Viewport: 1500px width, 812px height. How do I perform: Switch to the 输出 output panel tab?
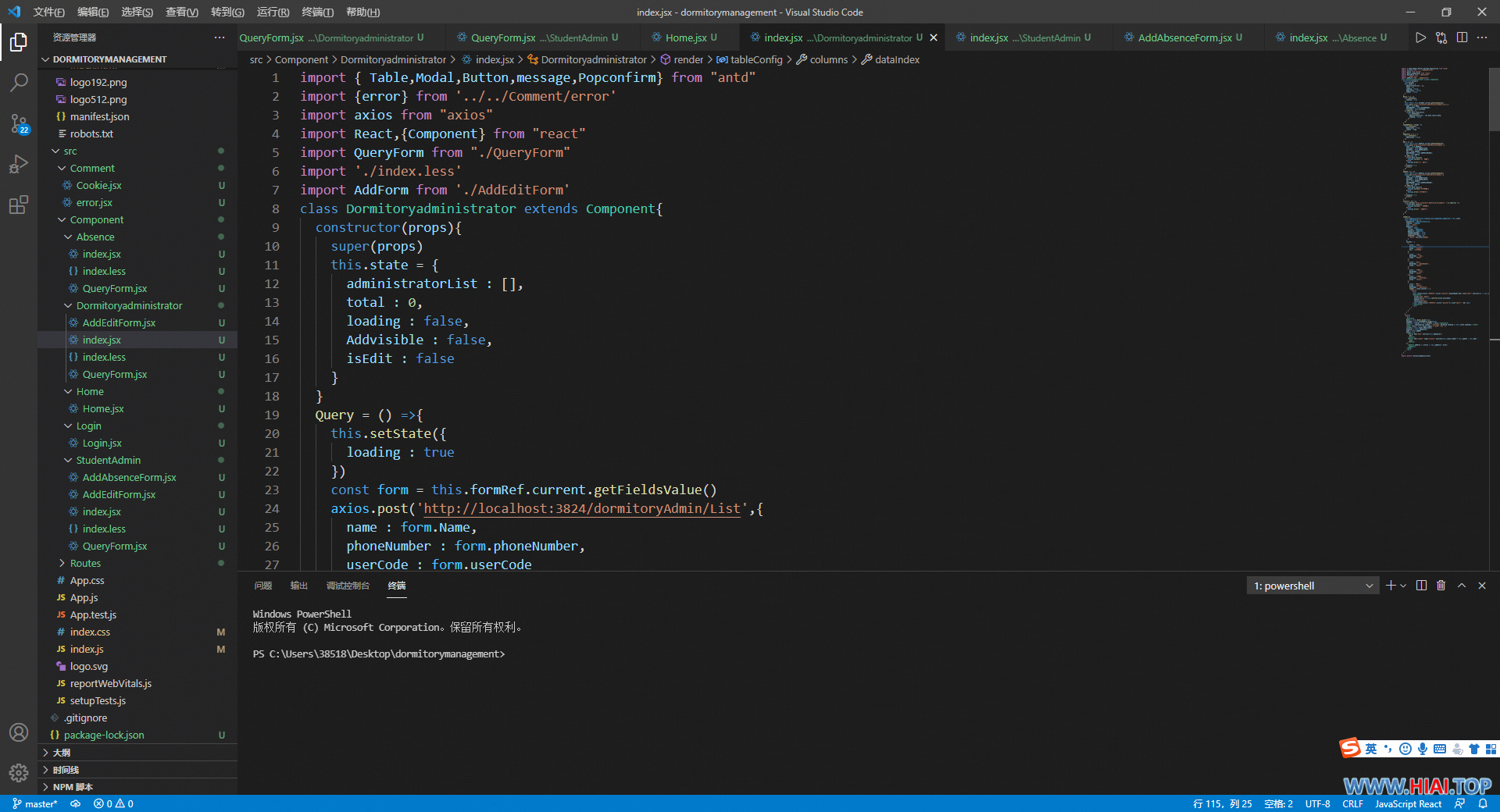pos(299,586)
